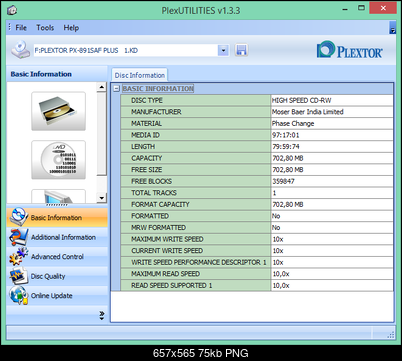Click the save disc information floppy icon
The width and height of the screenshot is (402, 361).
pyautogui.click(x=241, y=50)
